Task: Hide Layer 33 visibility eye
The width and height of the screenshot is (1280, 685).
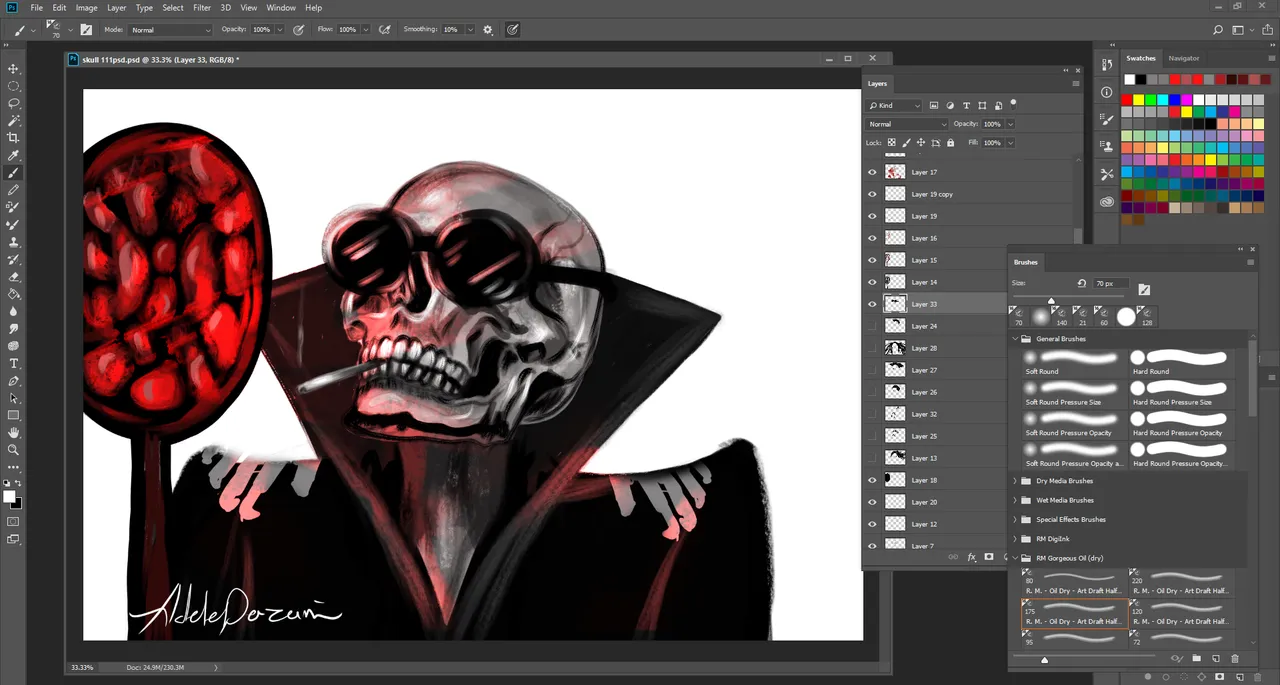Action: tap(872, 304)
